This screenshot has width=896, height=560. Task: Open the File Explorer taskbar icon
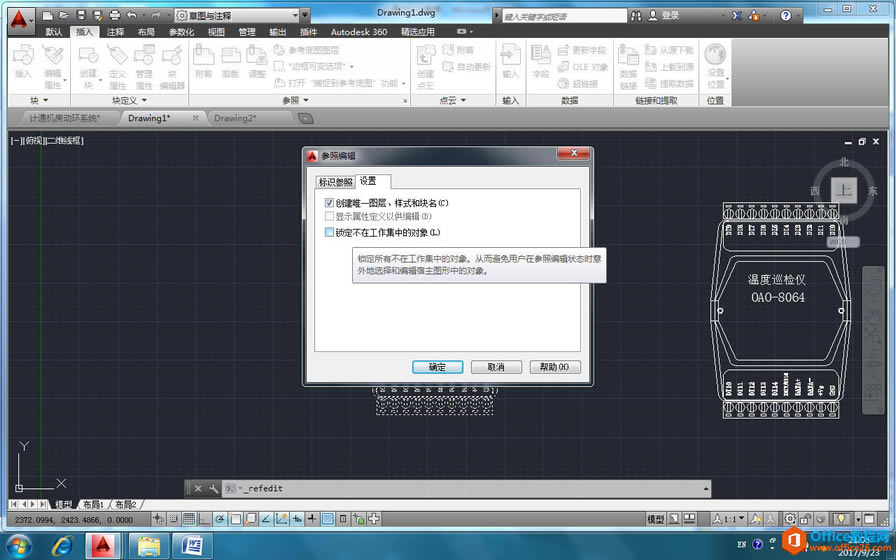pos(148,546)
